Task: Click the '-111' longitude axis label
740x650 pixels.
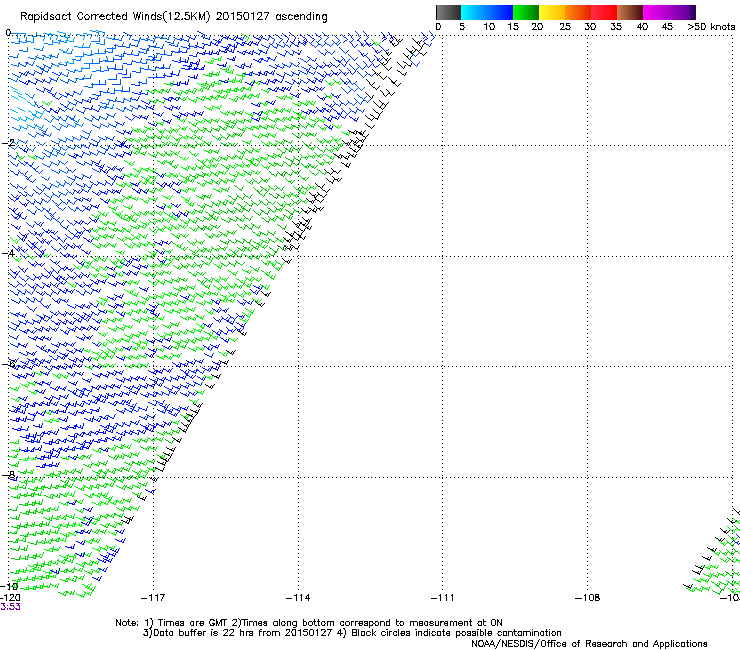Action: 442,598
